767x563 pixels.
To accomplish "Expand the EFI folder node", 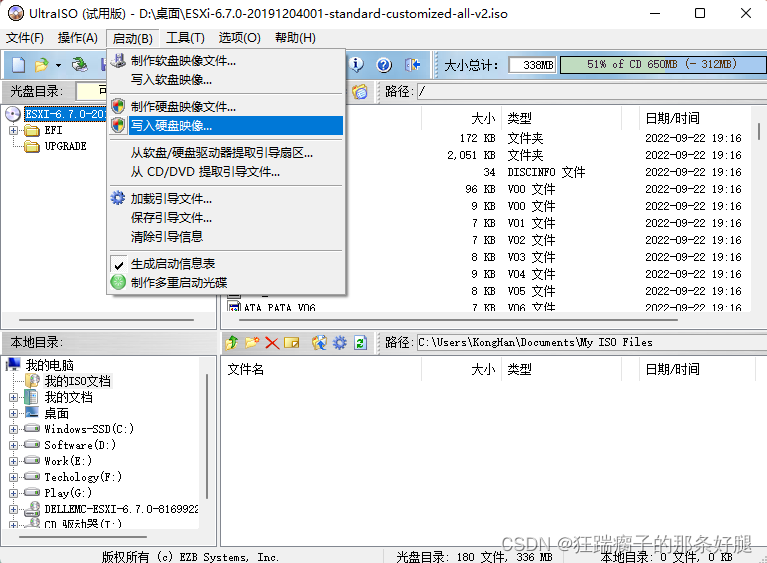I will [13, 131].
